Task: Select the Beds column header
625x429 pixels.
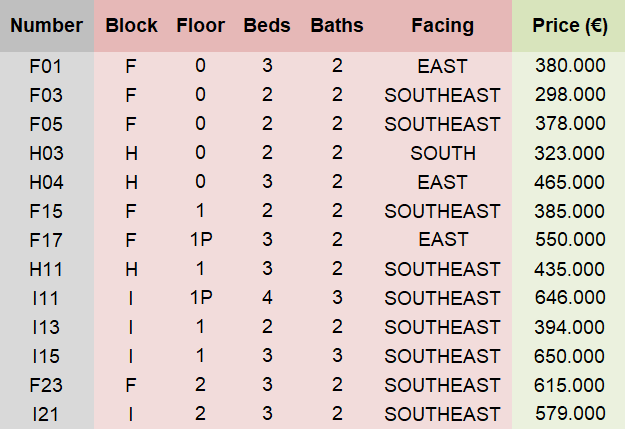Action: 267,25
